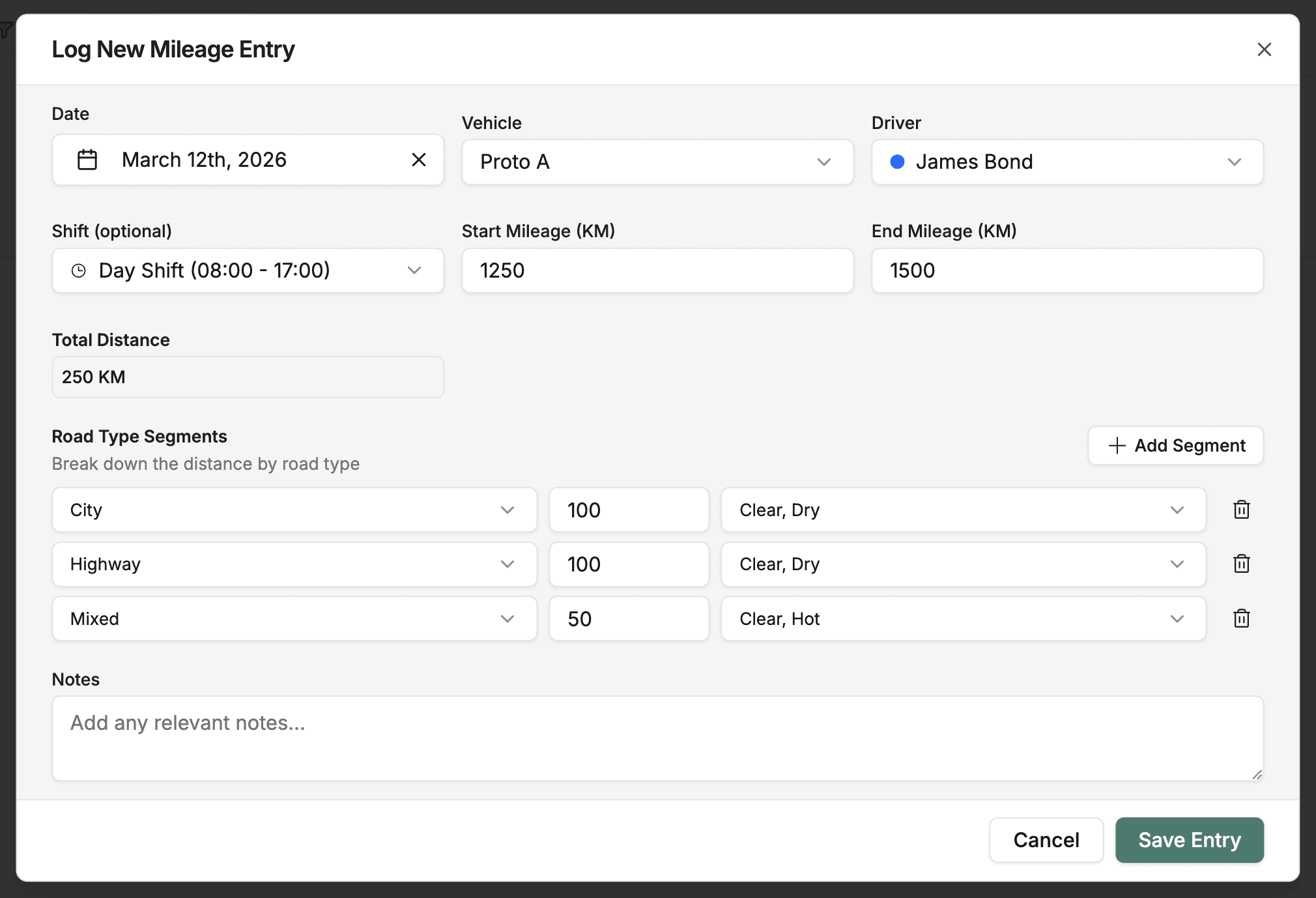Cancel the mileage entry

[x=1046, y=840]
